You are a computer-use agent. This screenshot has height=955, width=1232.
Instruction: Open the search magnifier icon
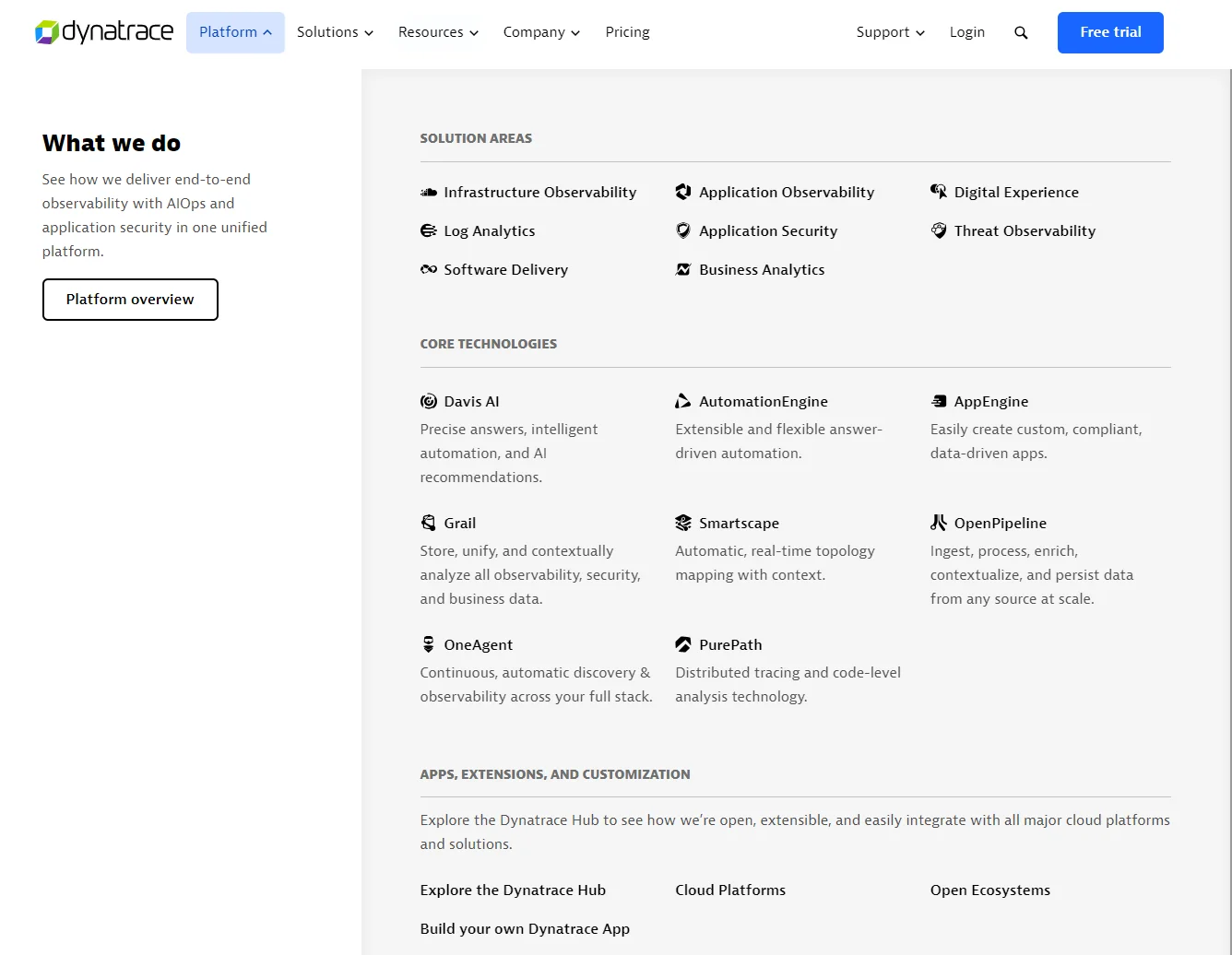pos(1021,32)
